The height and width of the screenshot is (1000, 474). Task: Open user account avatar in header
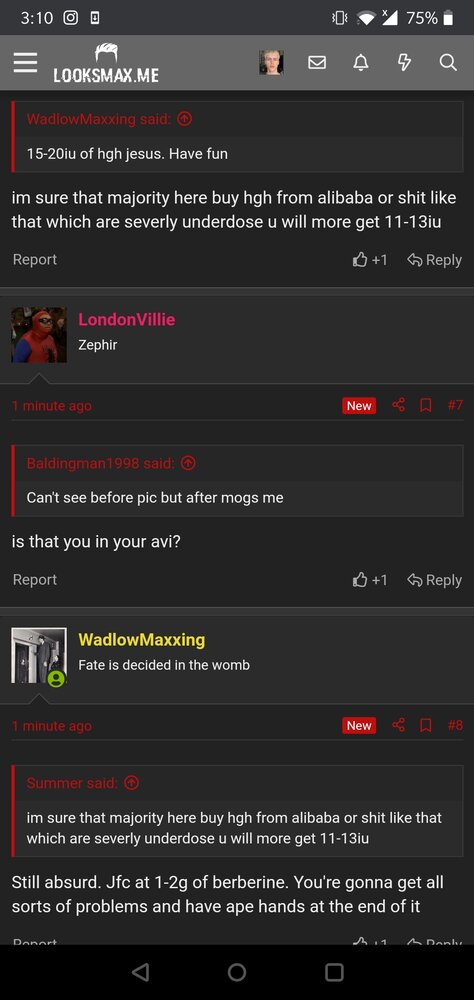(271, 62)
